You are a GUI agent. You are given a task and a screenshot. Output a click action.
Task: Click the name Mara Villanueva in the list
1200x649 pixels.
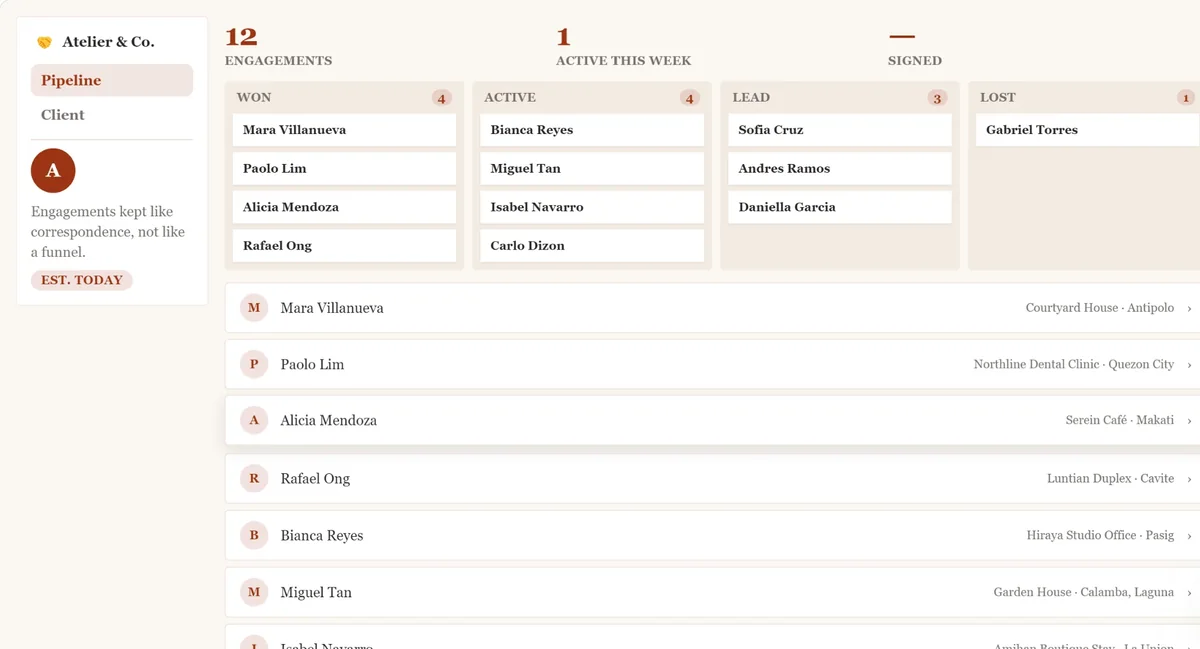332,308
